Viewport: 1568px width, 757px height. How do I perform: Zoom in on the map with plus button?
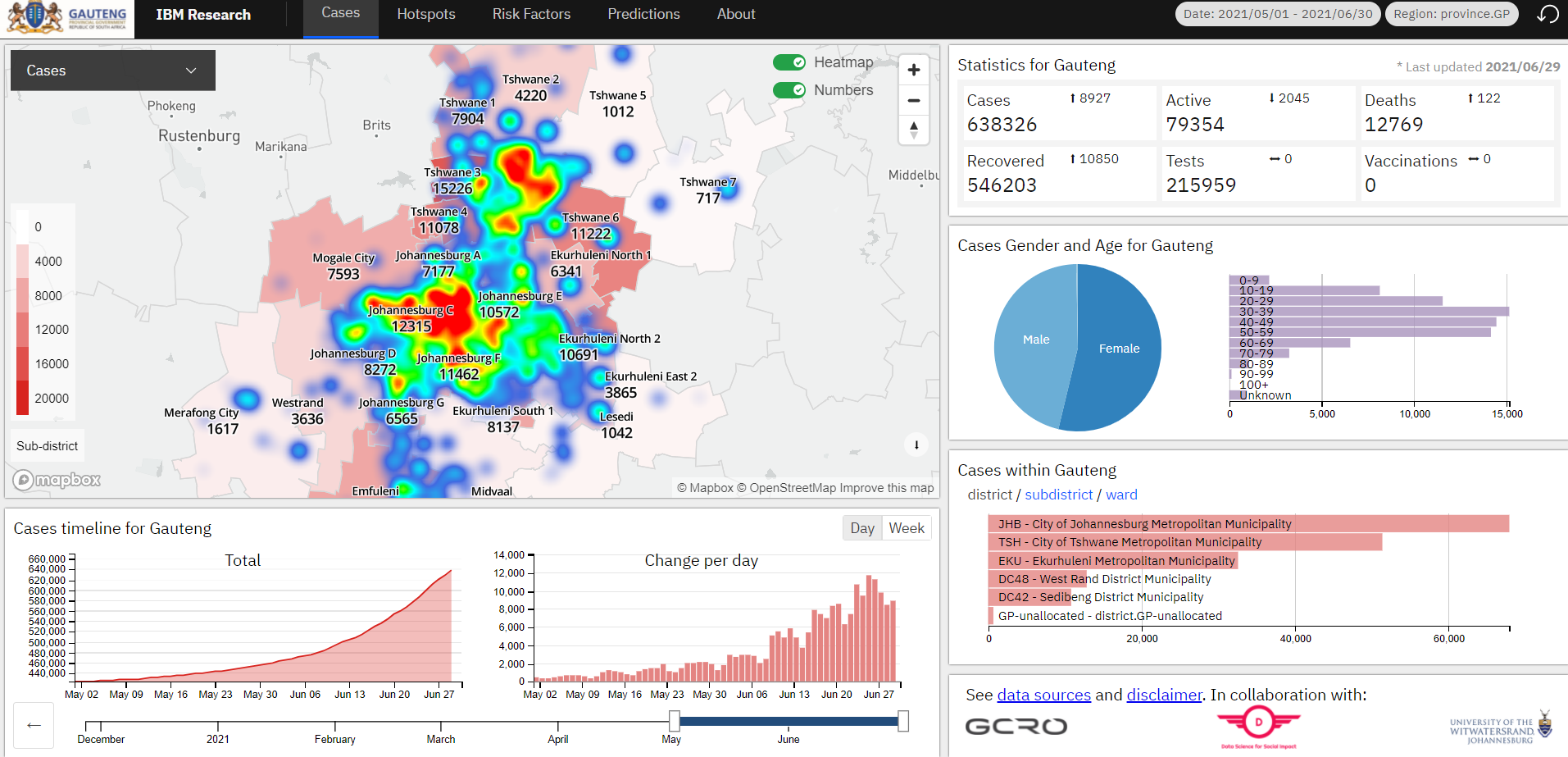(914, 71)
